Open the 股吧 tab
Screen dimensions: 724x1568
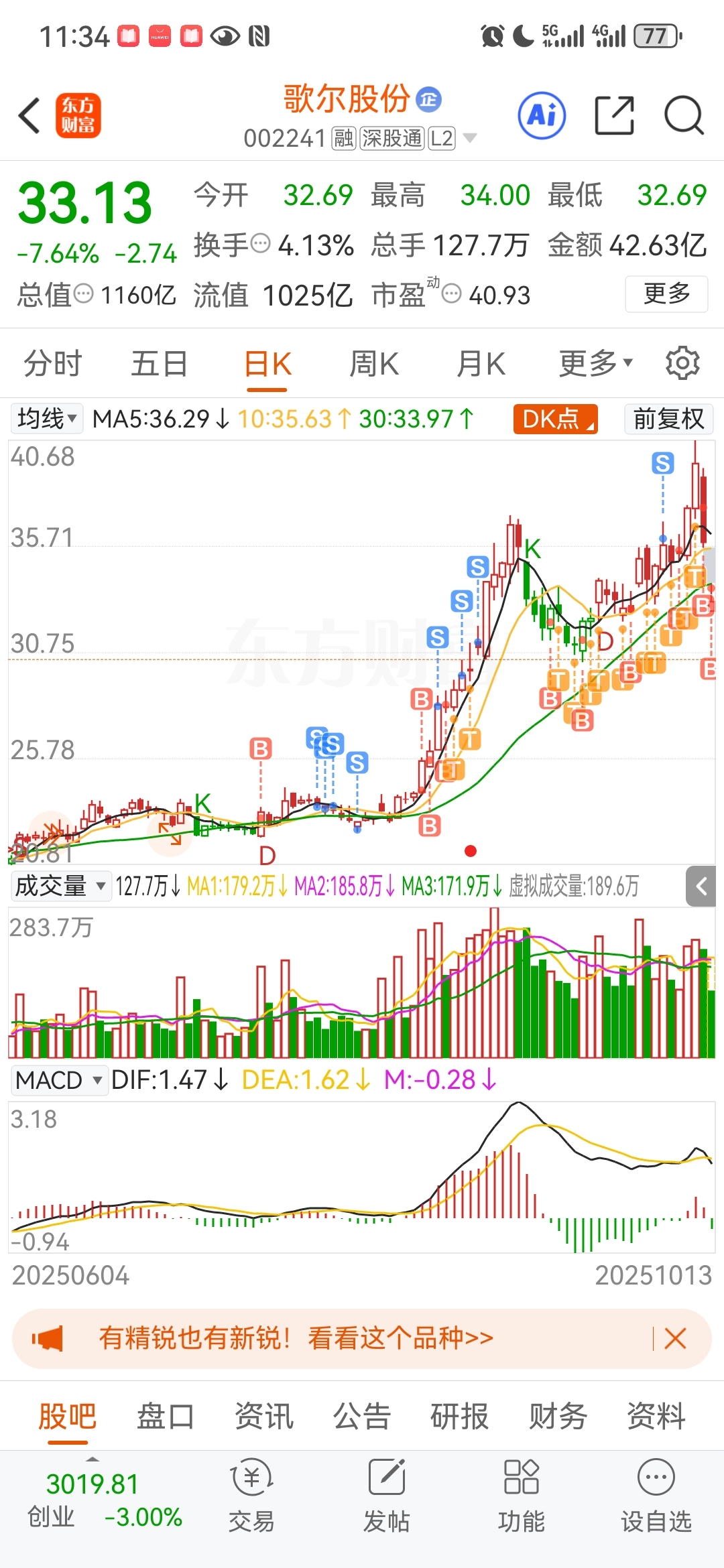coord(67,1417)
